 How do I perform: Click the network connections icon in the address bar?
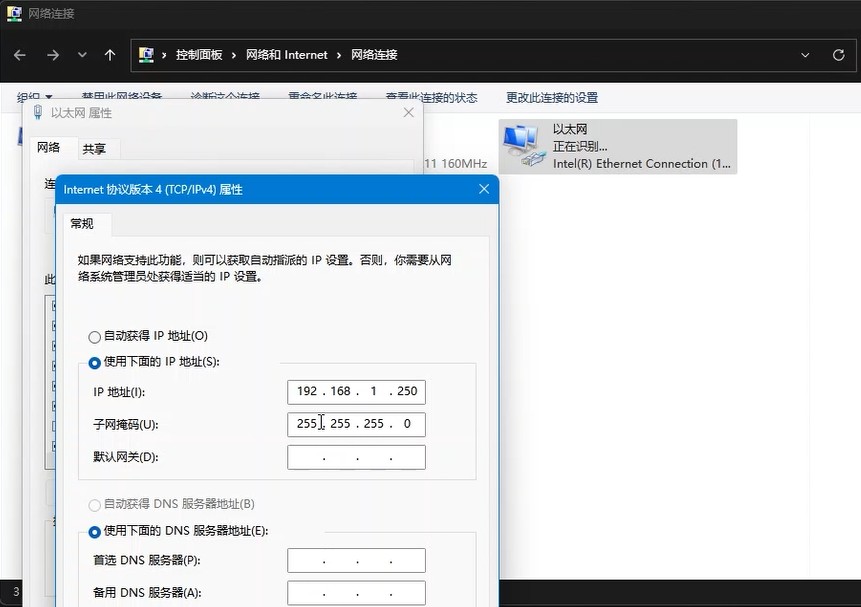[x=146, y=55]
